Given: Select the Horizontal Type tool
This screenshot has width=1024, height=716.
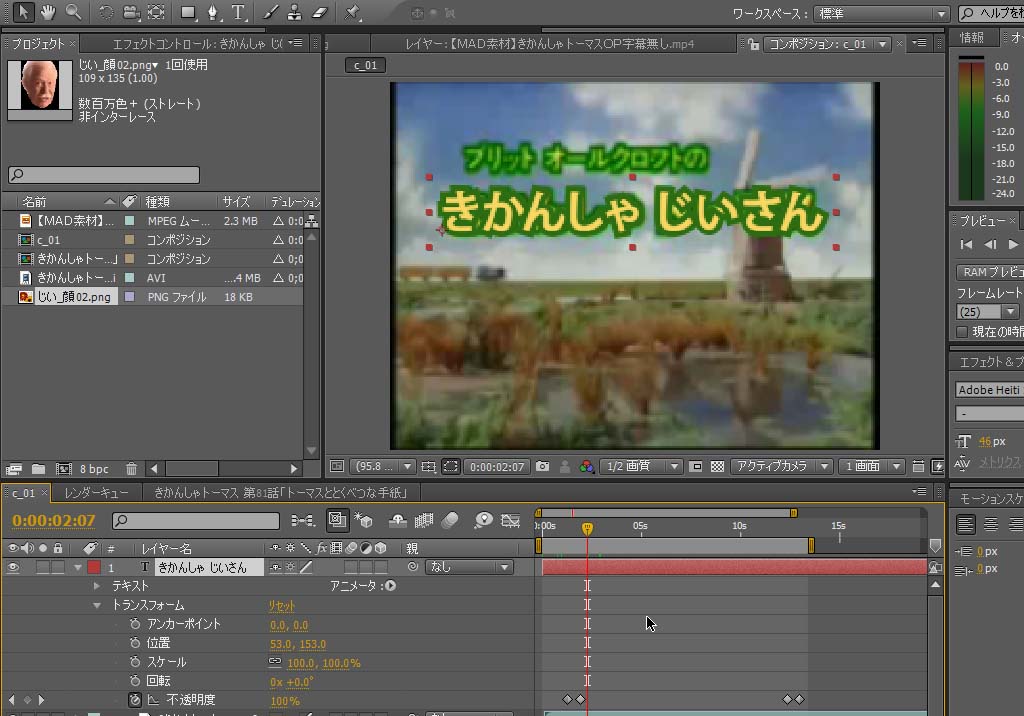Looking at the screenshot, I should [x=238, y=12].
